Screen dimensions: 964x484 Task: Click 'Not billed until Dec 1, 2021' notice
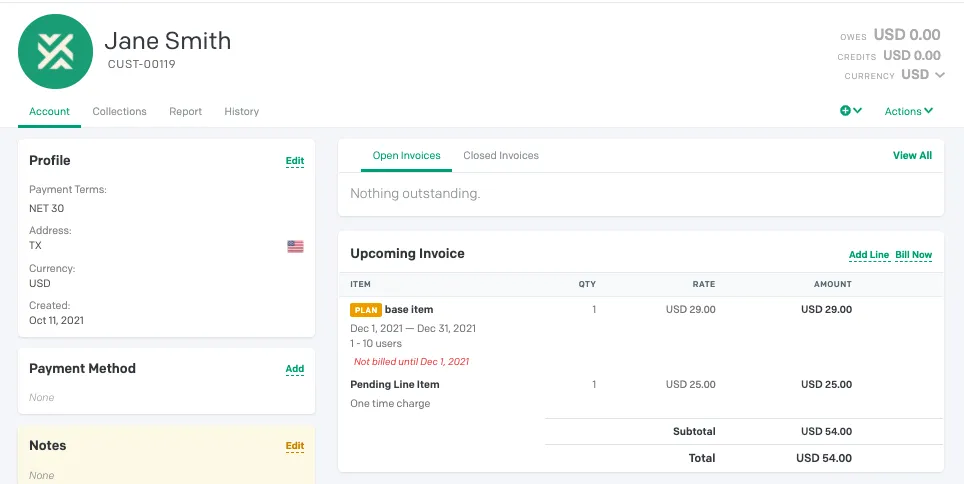[x=411, y=362]
